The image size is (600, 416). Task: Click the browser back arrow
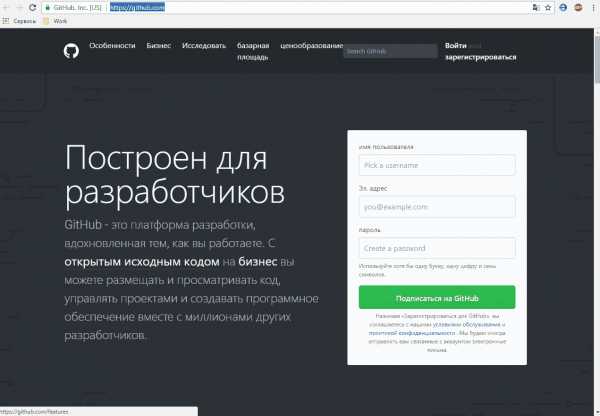point(6,6)
